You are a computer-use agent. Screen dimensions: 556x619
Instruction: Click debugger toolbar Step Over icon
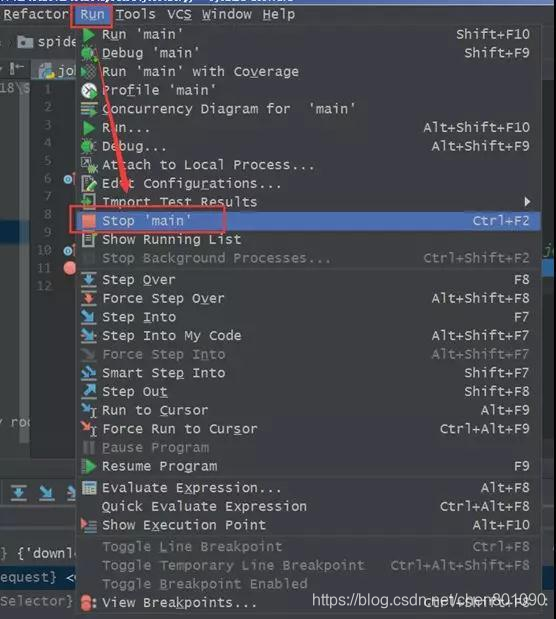click(19, 492)
